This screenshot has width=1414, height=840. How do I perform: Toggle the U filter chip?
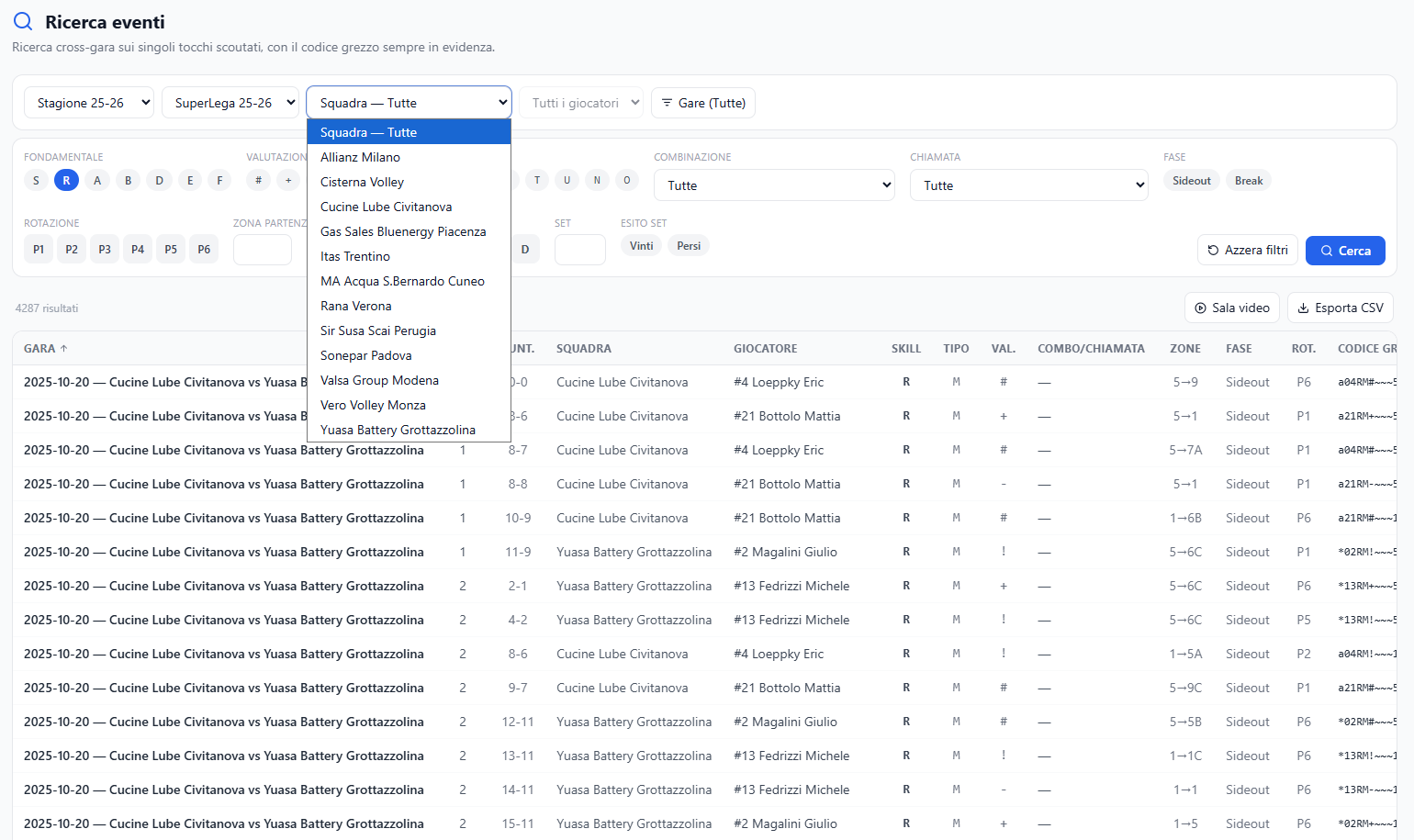[x=567, y=181]
